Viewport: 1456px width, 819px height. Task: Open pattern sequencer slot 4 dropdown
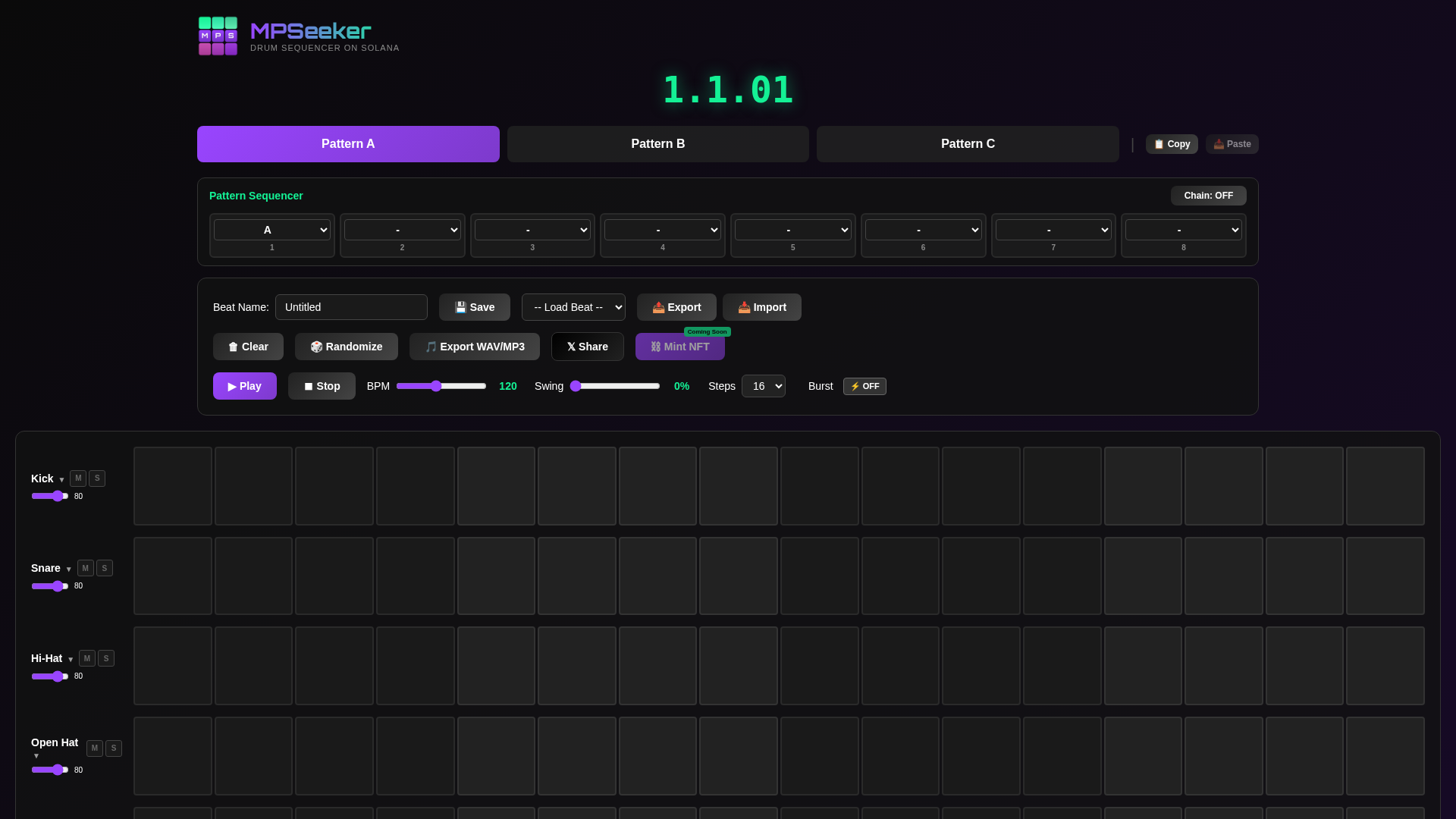(x=663, y=230)
